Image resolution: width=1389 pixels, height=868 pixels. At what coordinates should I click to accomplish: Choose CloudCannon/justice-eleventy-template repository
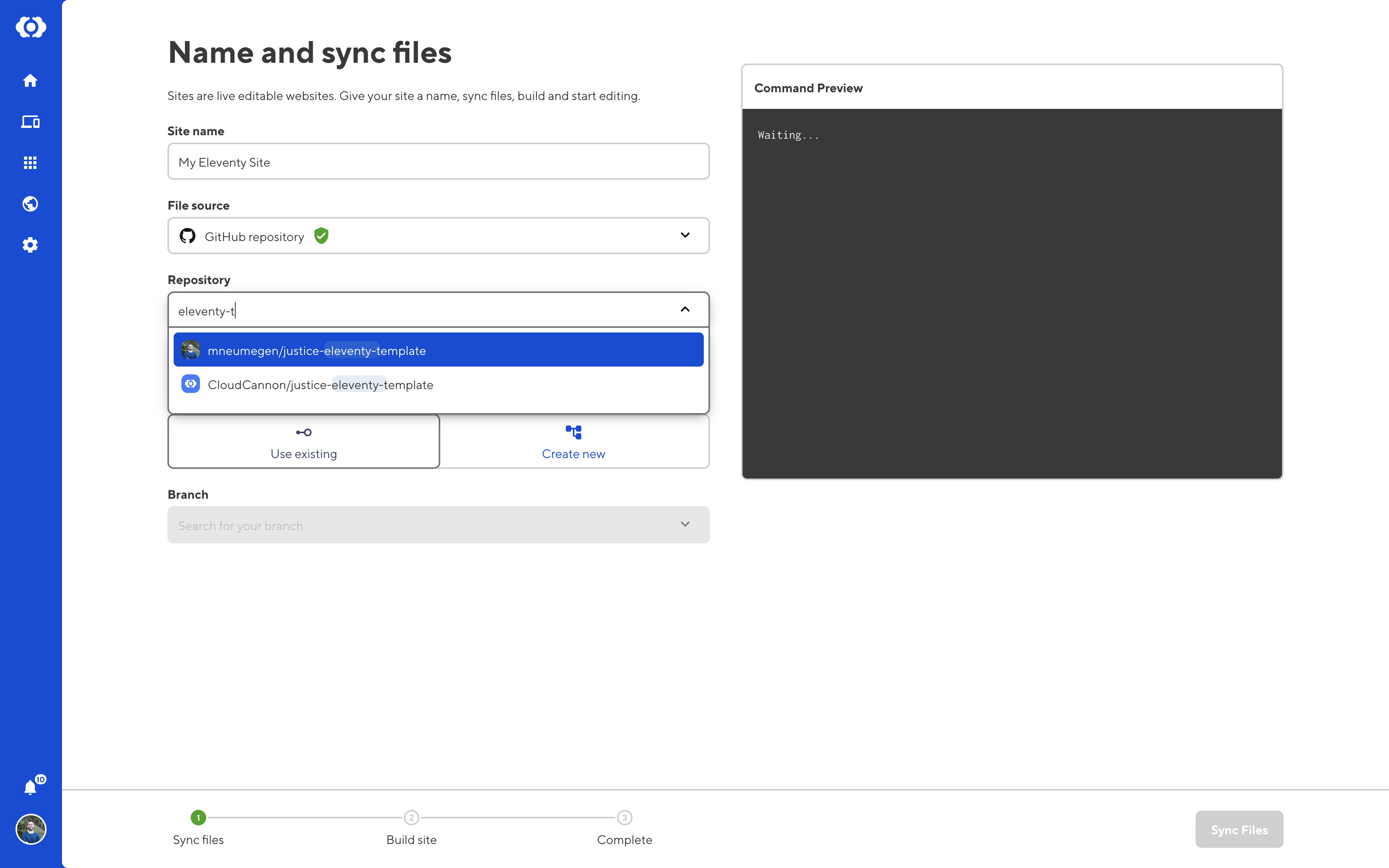point(438,385)
